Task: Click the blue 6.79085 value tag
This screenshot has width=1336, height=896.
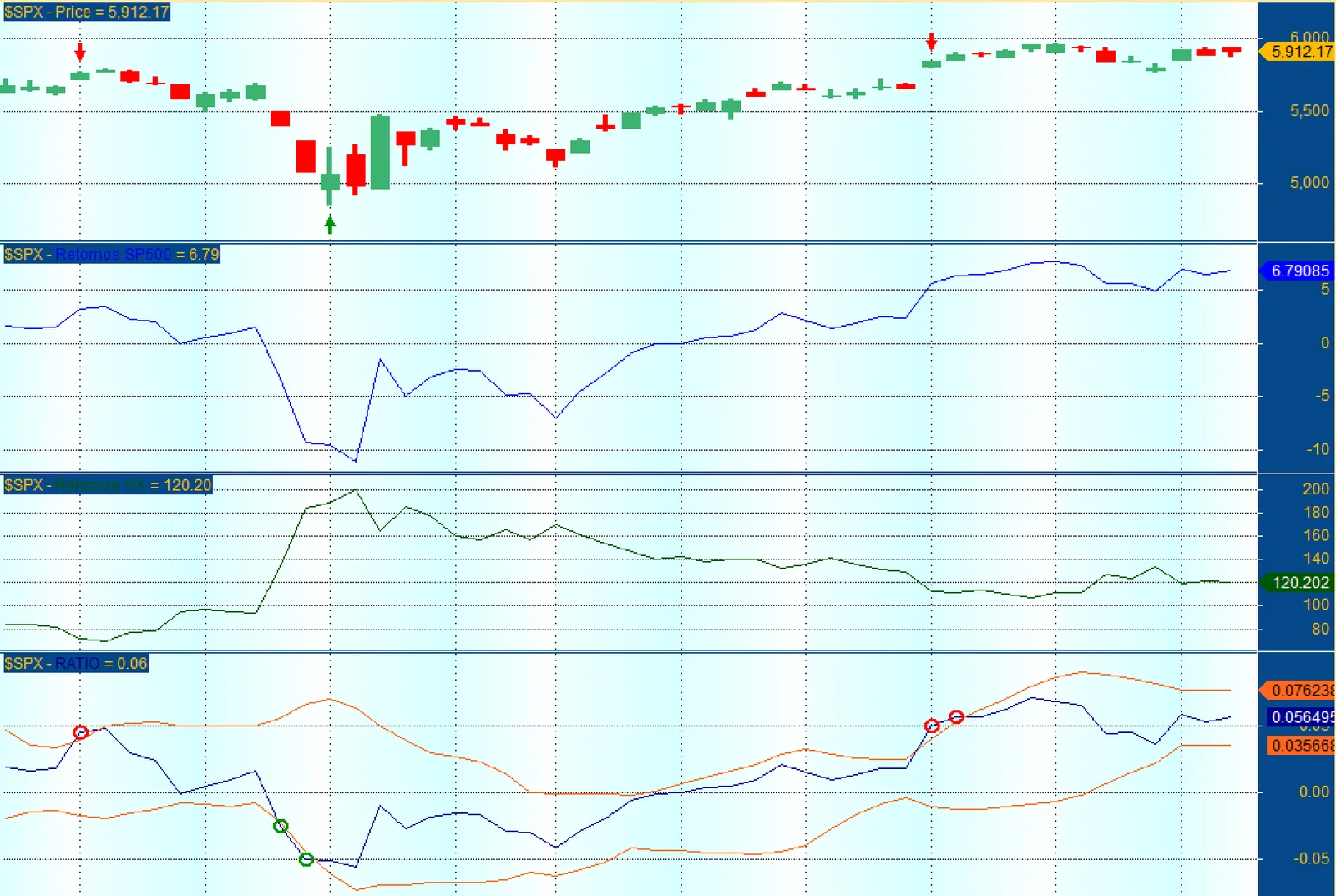Action: pyautogui.click(x=1297, y=271)
